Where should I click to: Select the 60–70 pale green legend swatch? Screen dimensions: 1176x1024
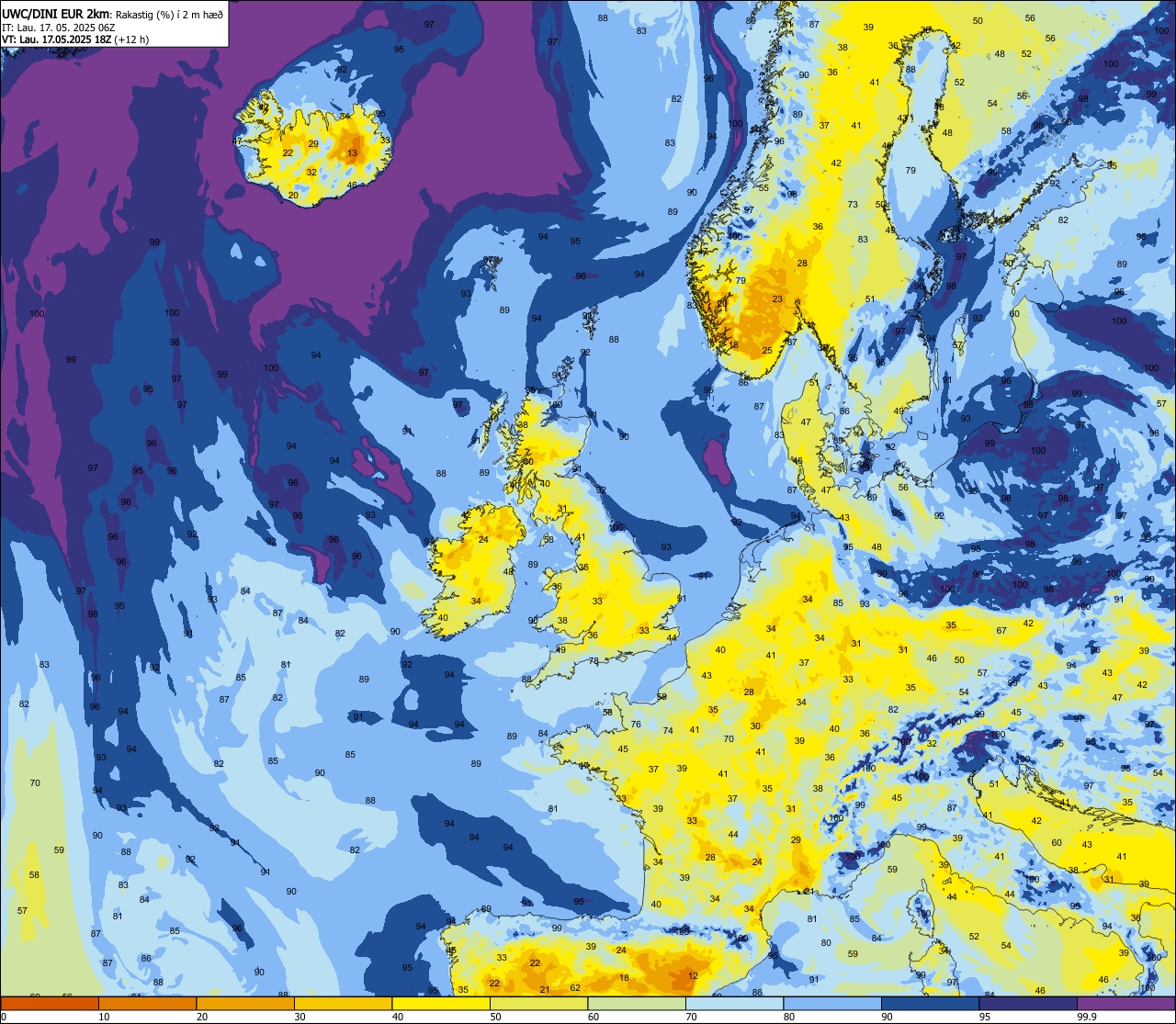coord(637,1004)
